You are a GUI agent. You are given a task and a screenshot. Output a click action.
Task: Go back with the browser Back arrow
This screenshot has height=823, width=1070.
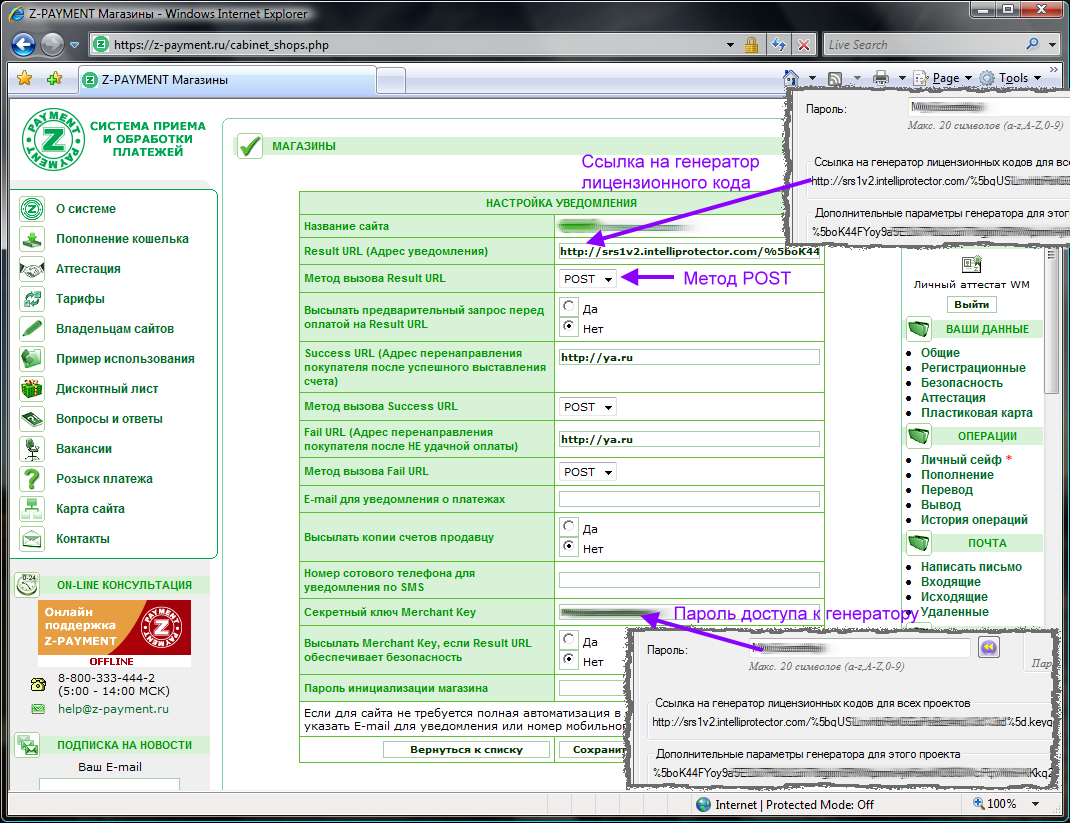tap(23, 44)
